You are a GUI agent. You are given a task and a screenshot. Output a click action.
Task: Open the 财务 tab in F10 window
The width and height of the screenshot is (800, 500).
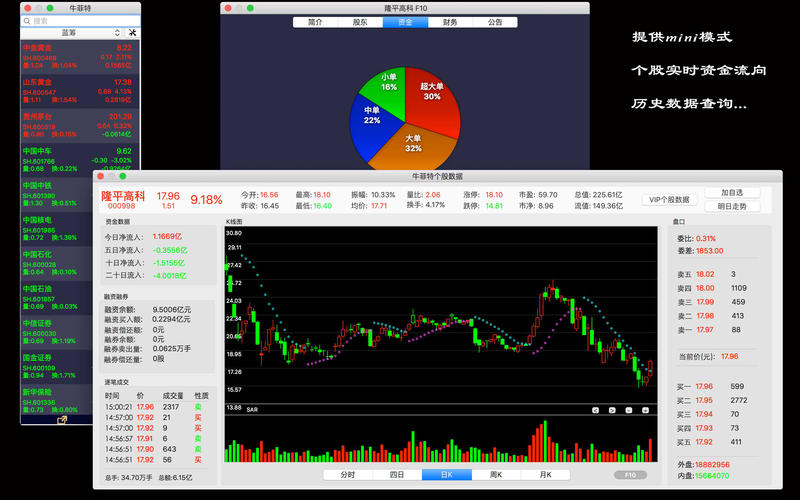450,21
